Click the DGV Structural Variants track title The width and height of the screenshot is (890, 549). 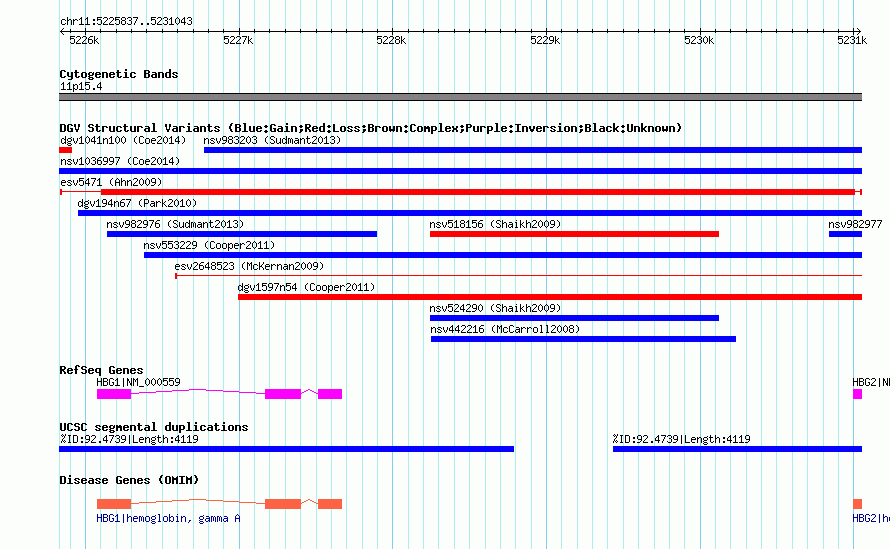pos(371,128)
